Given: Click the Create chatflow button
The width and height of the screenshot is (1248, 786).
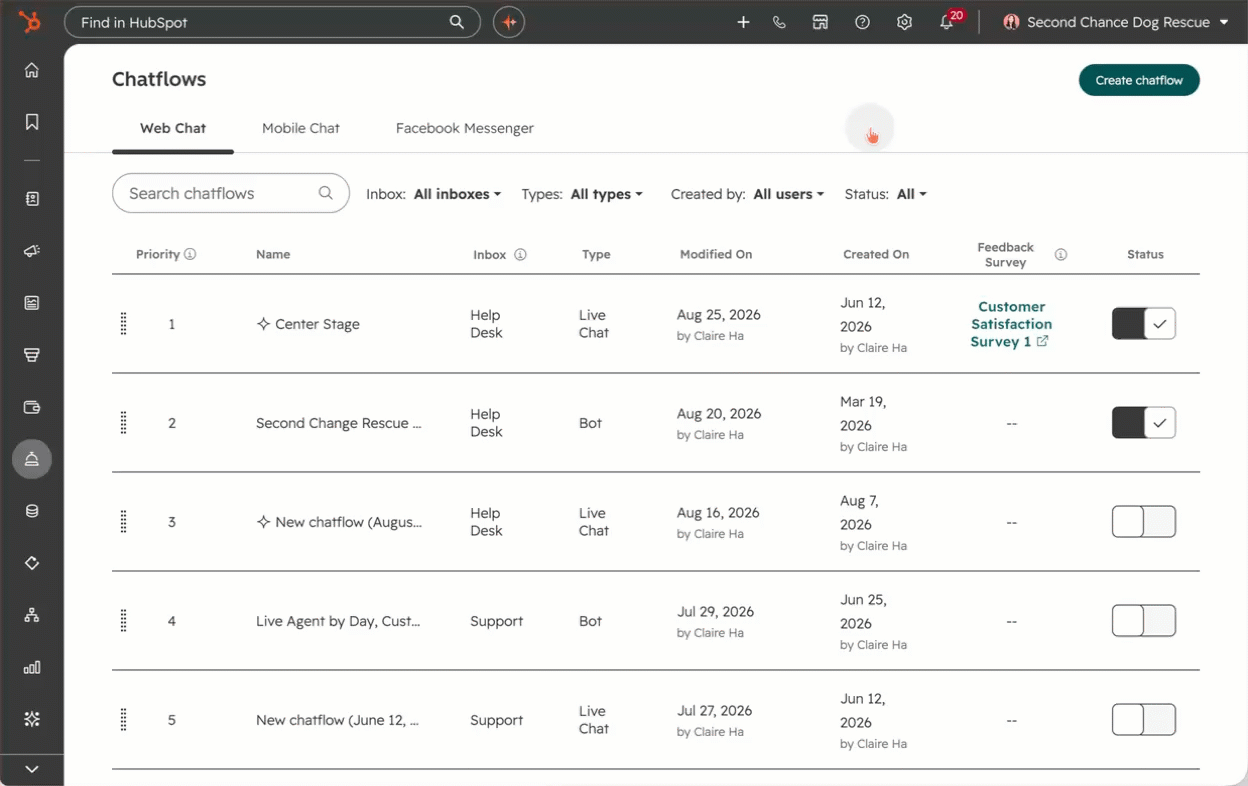Looking at the screenshot, I should pos(1139,80).
